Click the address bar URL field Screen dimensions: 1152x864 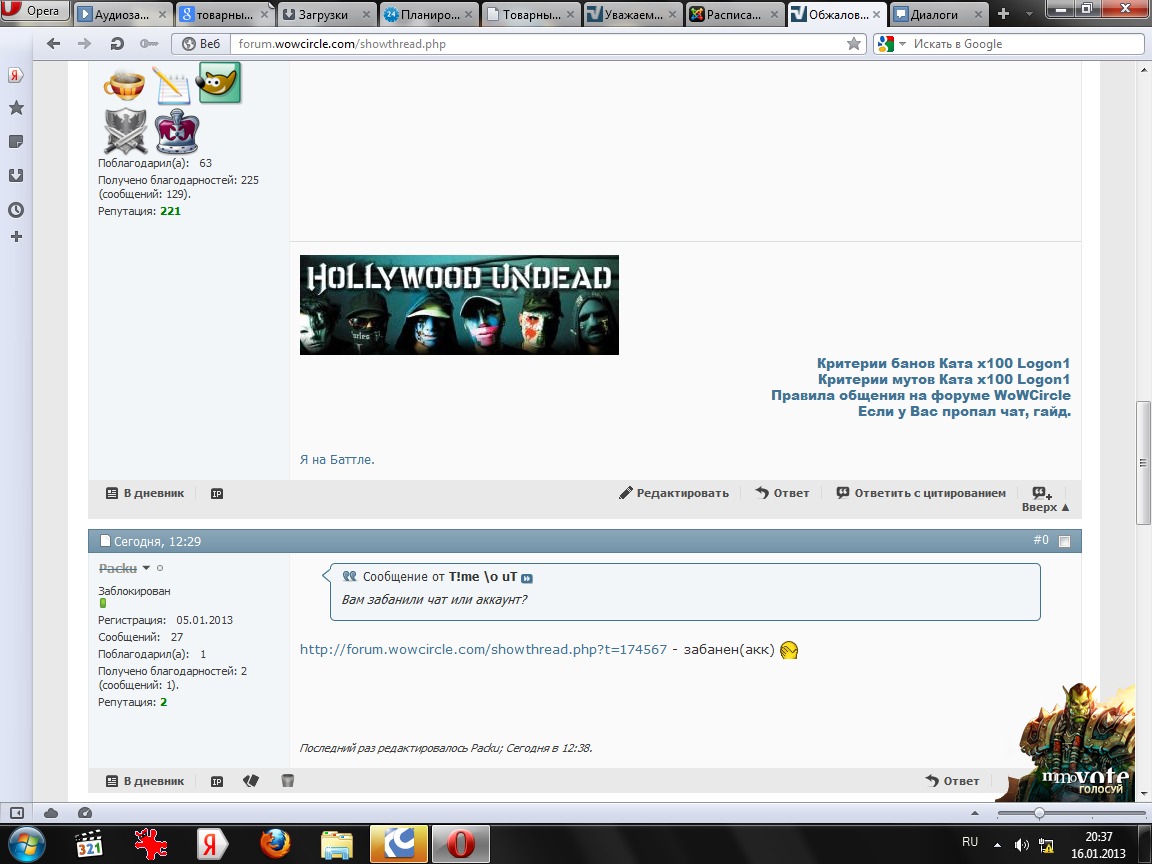click(539, 44)
